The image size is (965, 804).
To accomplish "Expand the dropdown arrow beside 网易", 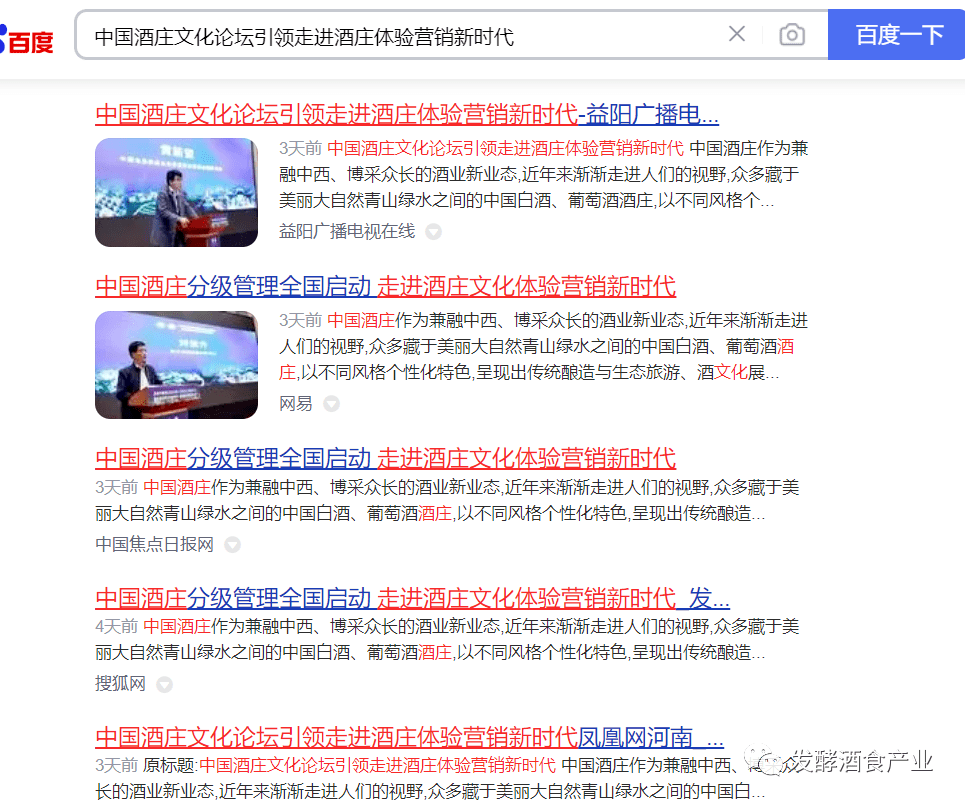I will click(x=331, y=404).
